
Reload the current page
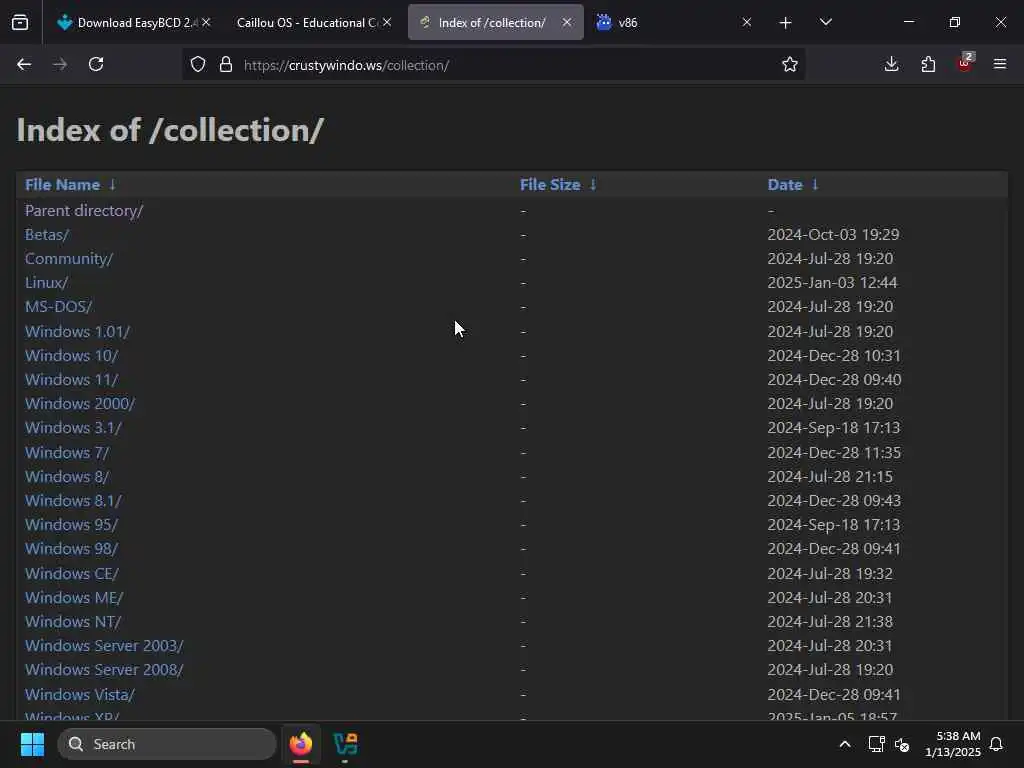pyautogui.click(x=96, y=65)
